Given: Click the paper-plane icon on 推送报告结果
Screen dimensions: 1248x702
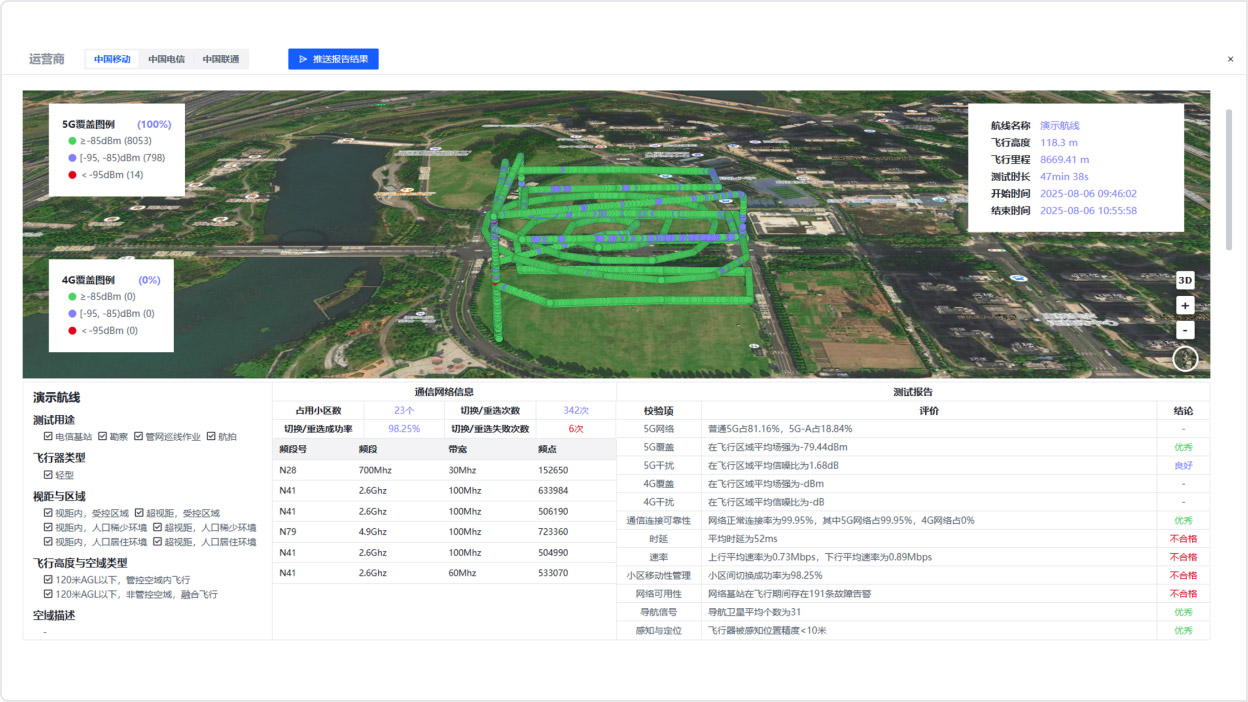Looking at the screenshot, I should [303, 59].
